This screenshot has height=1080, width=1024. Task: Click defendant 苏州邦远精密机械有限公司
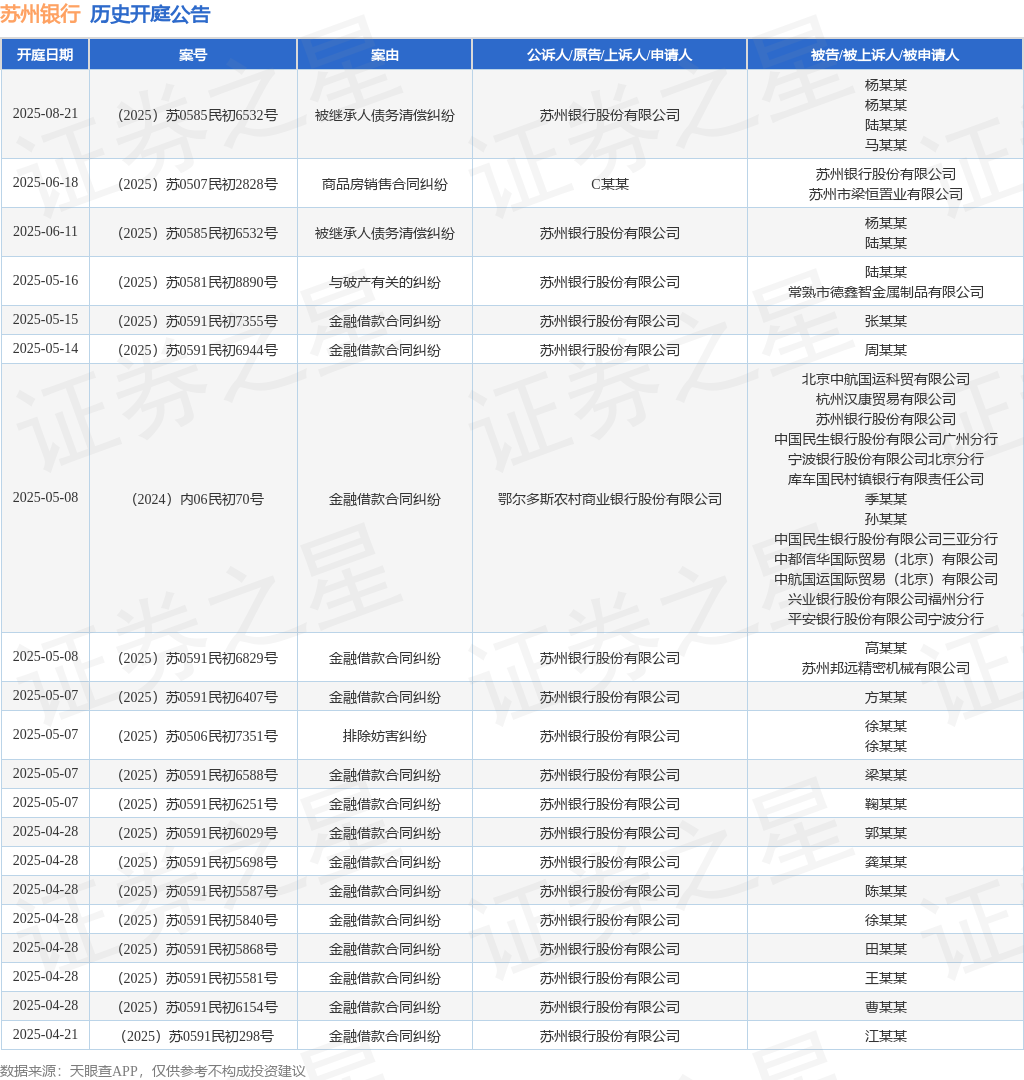click(886, 668)
